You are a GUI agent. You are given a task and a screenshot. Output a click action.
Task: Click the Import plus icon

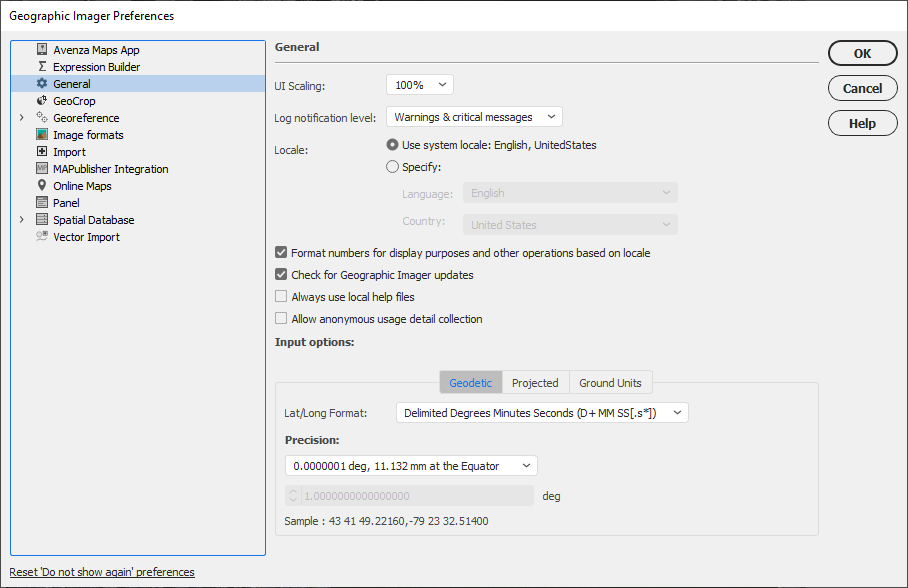[42, 151]
